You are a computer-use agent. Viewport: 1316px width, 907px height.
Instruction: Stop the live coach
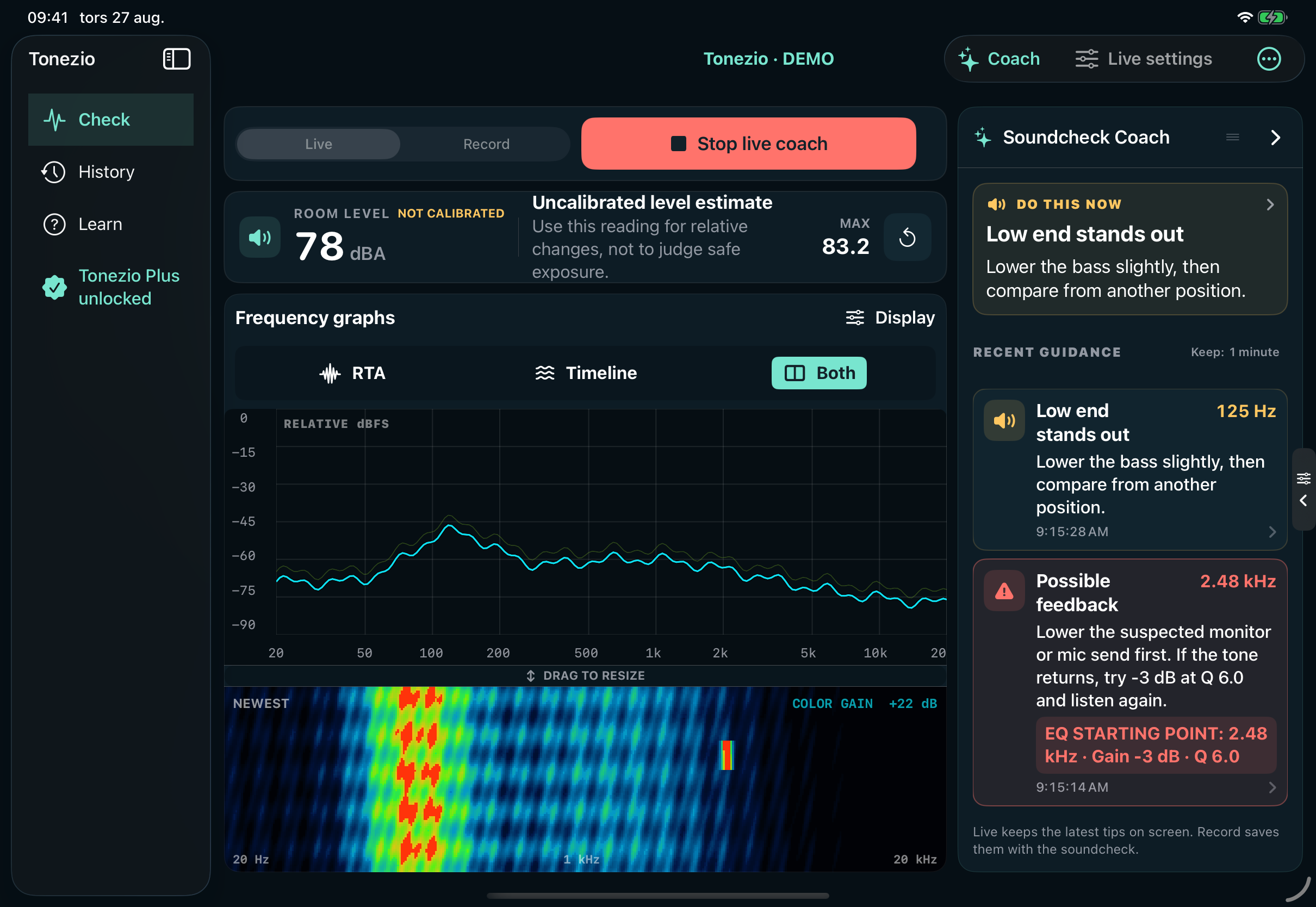(748, 144)
